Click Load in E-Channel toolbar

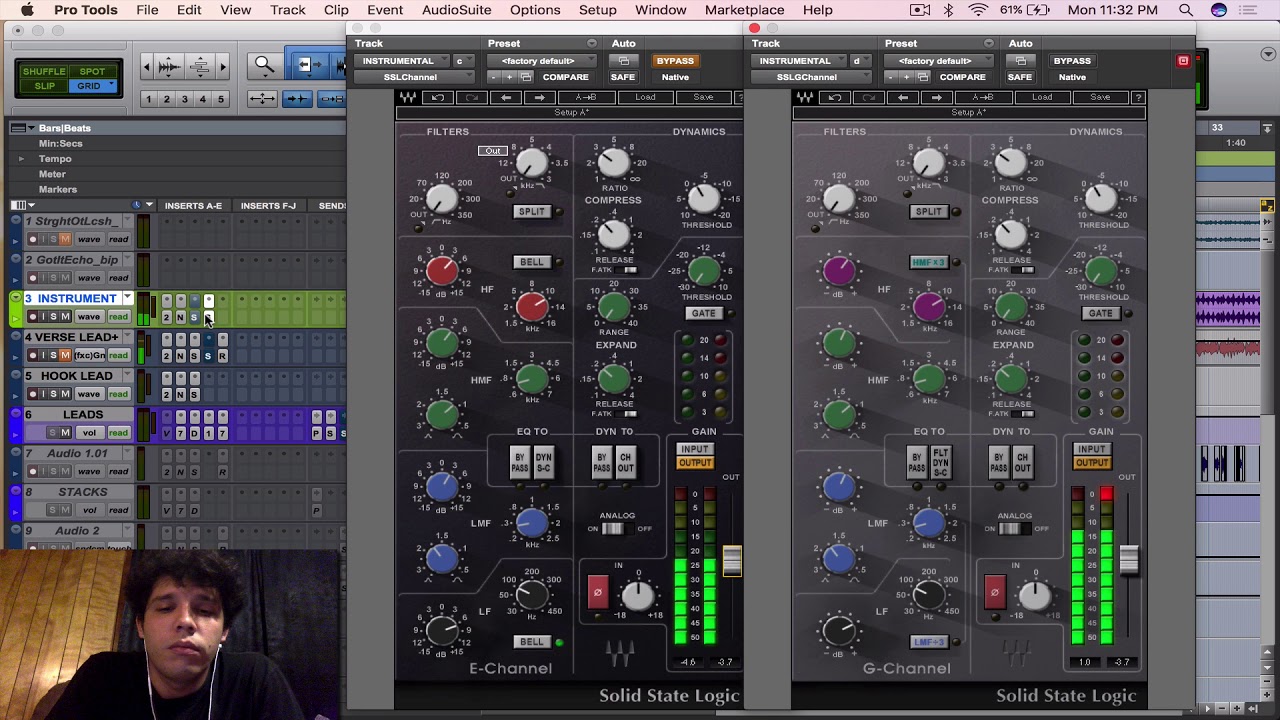pyautogui.click(x=645, y=97)
